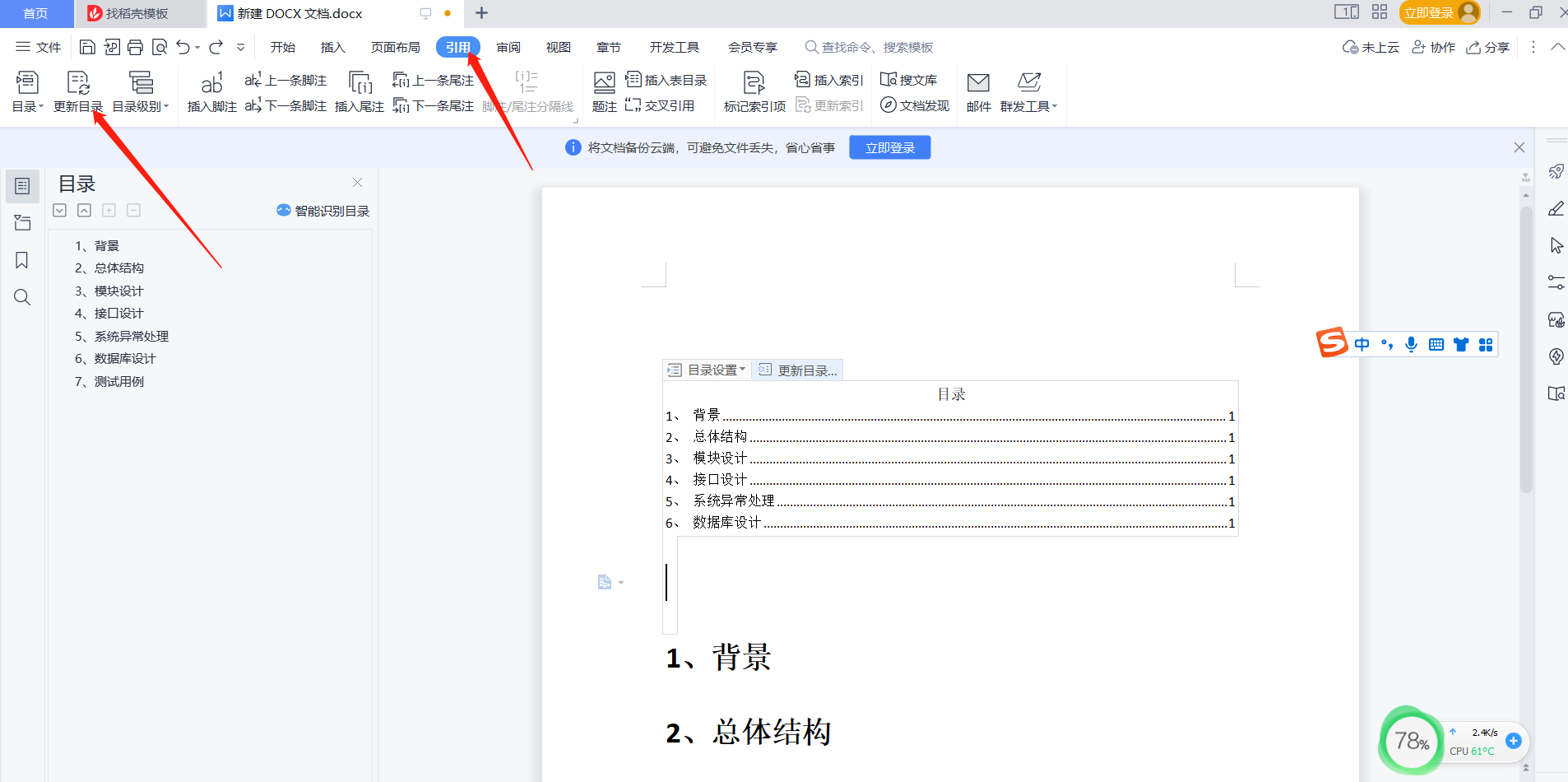Open the 首页 tab
This screenshot has width=1568, height=782.
coord(35,13)
